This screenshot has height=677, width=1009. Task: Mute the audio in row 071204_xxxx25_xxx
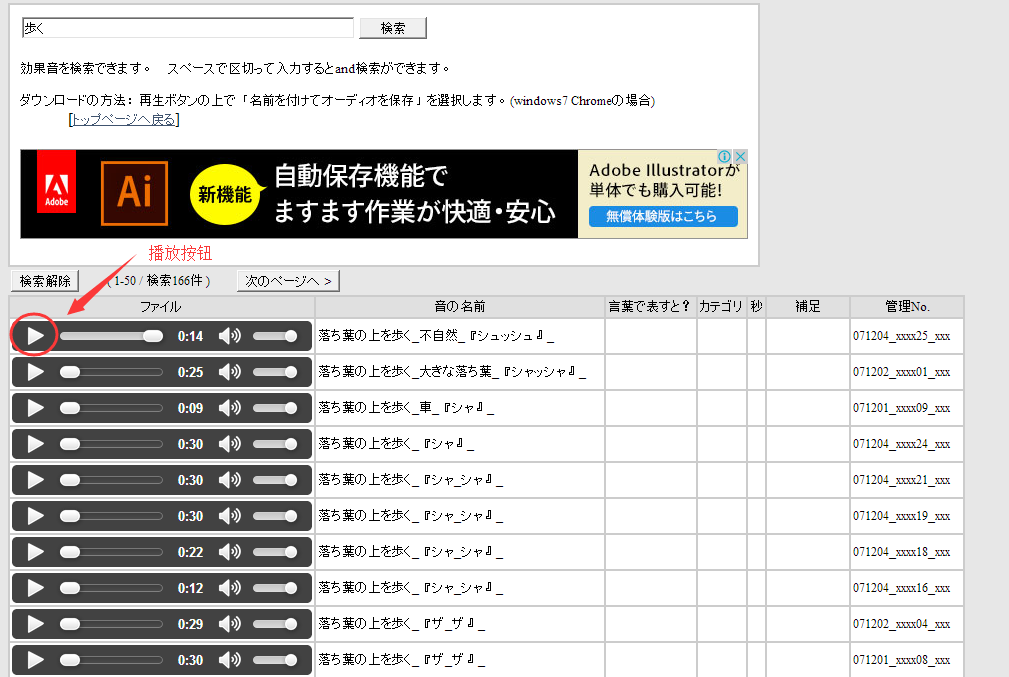click(230, 336)
